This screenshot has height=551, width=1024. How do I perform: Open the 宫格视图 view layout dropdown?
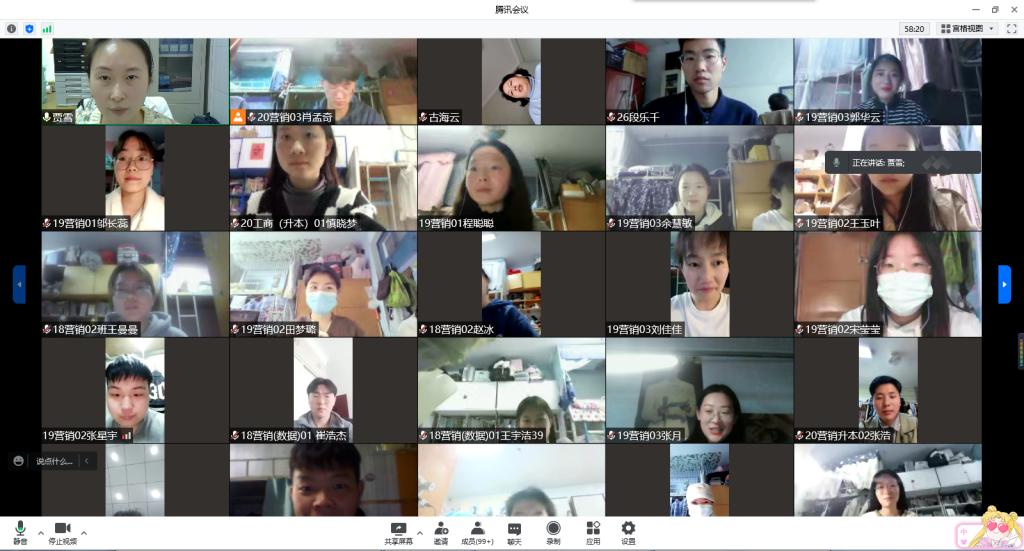(967, 29)
